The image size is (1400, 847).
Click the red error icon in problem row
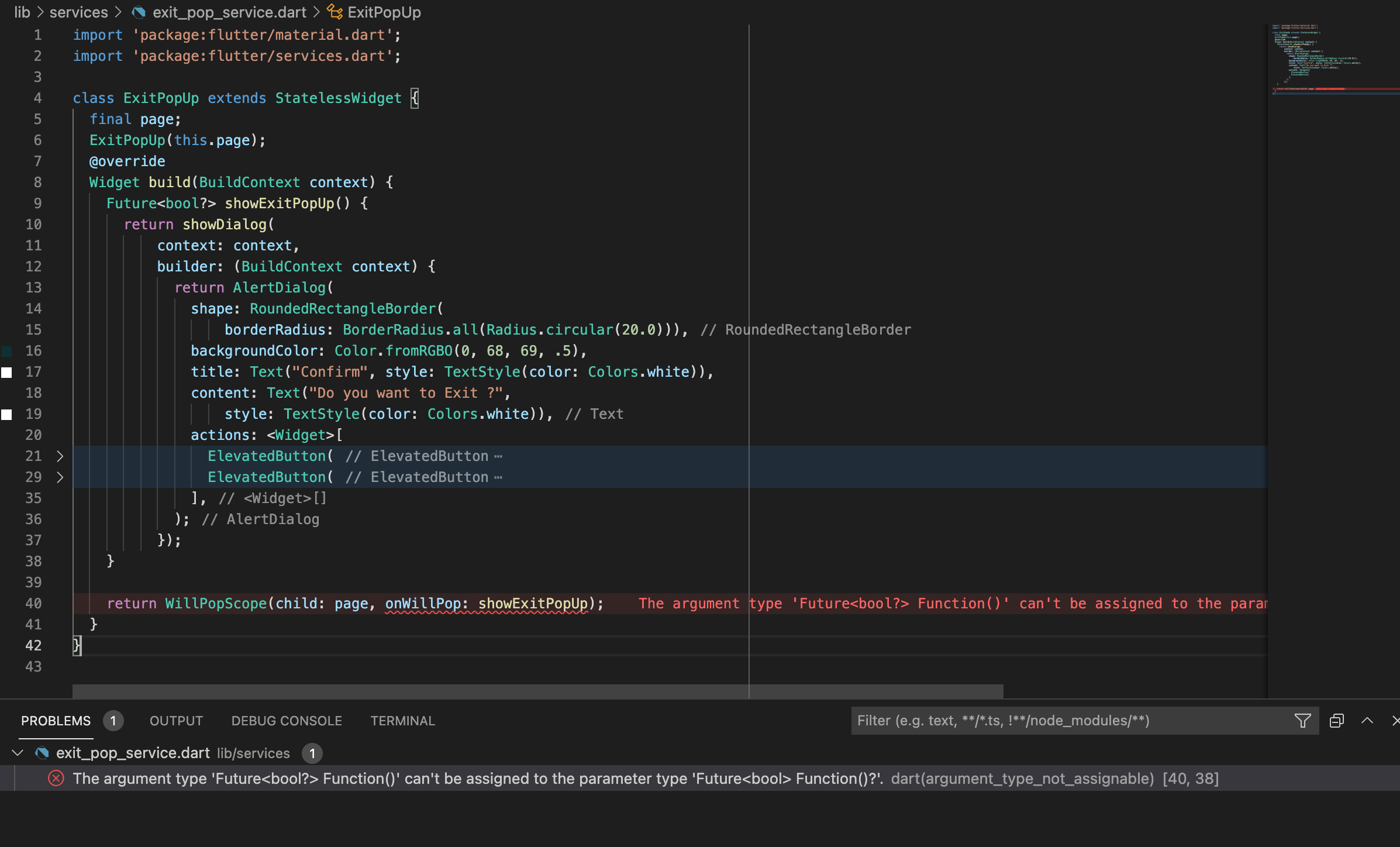[56, 779]
